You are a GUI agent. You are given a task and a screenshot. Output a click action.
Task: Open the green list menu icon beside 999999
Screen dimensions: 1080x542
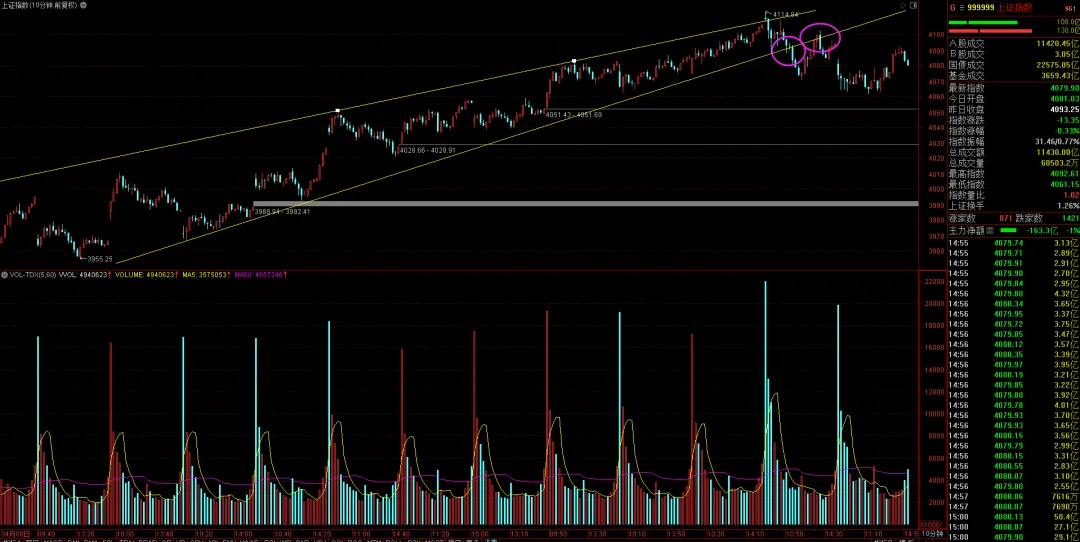coord(962,8)
